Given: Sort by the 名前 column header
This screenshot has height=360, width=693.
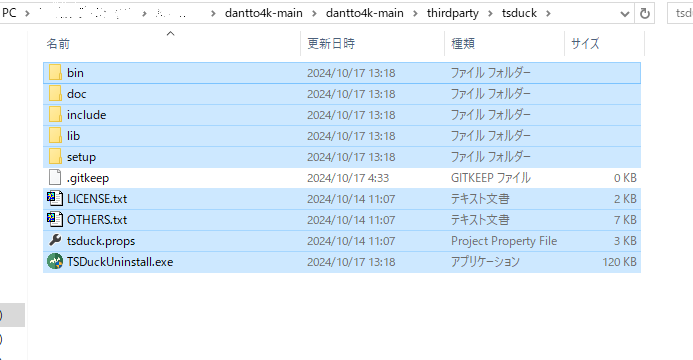Looking at the screenshot, I should (x=58, y=43).
